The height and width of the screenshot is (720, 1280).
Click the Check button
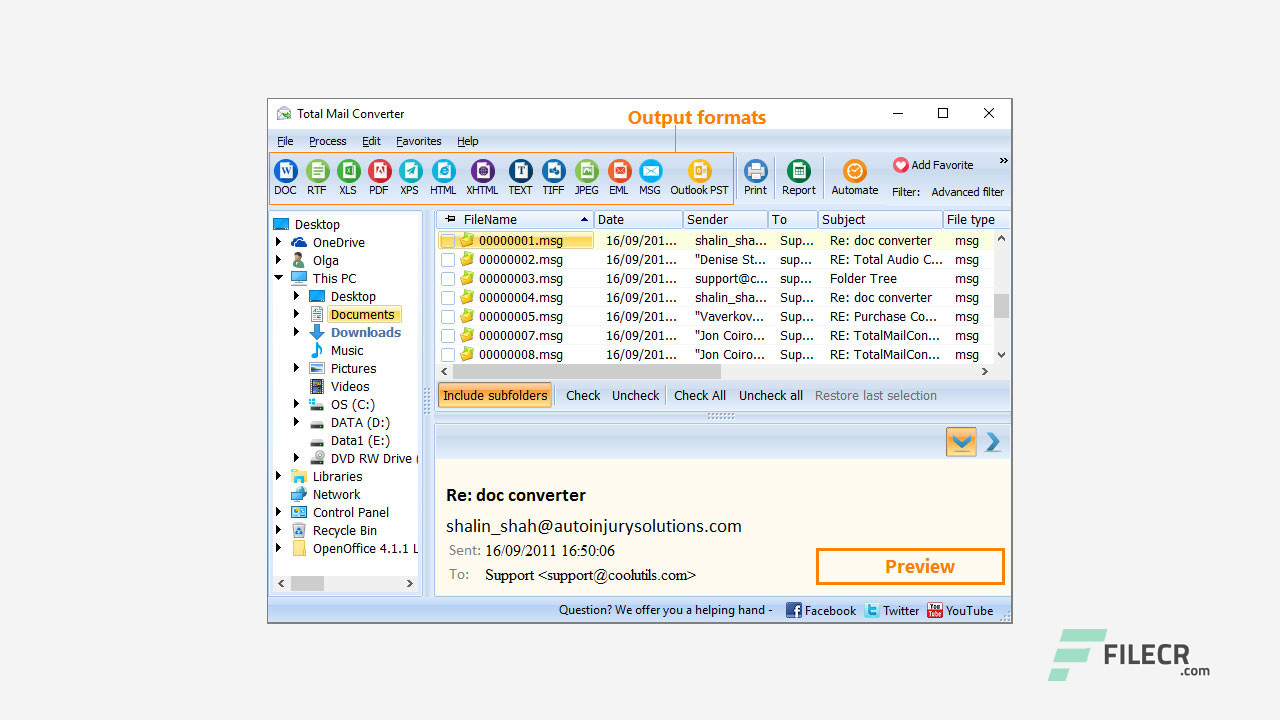pos(583,395)
